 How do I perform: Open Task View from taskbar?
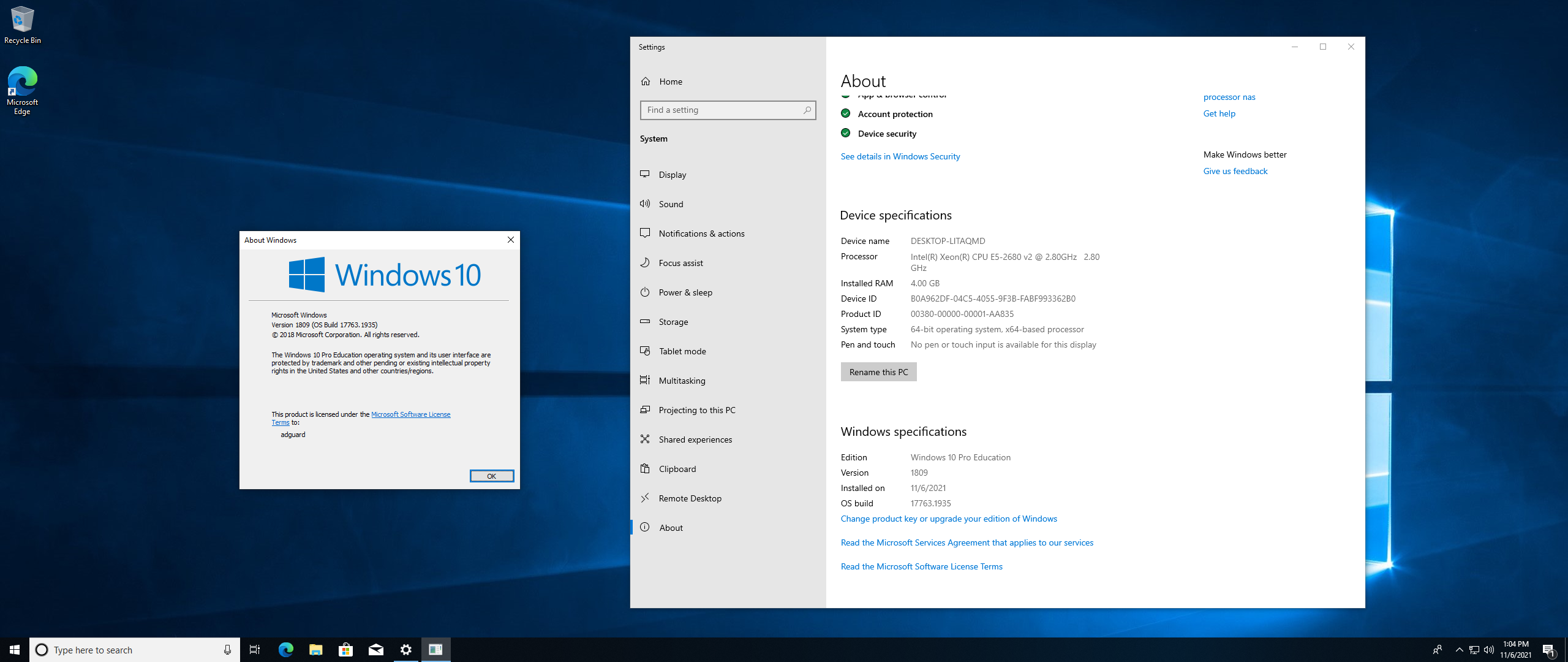click(255, 650)
